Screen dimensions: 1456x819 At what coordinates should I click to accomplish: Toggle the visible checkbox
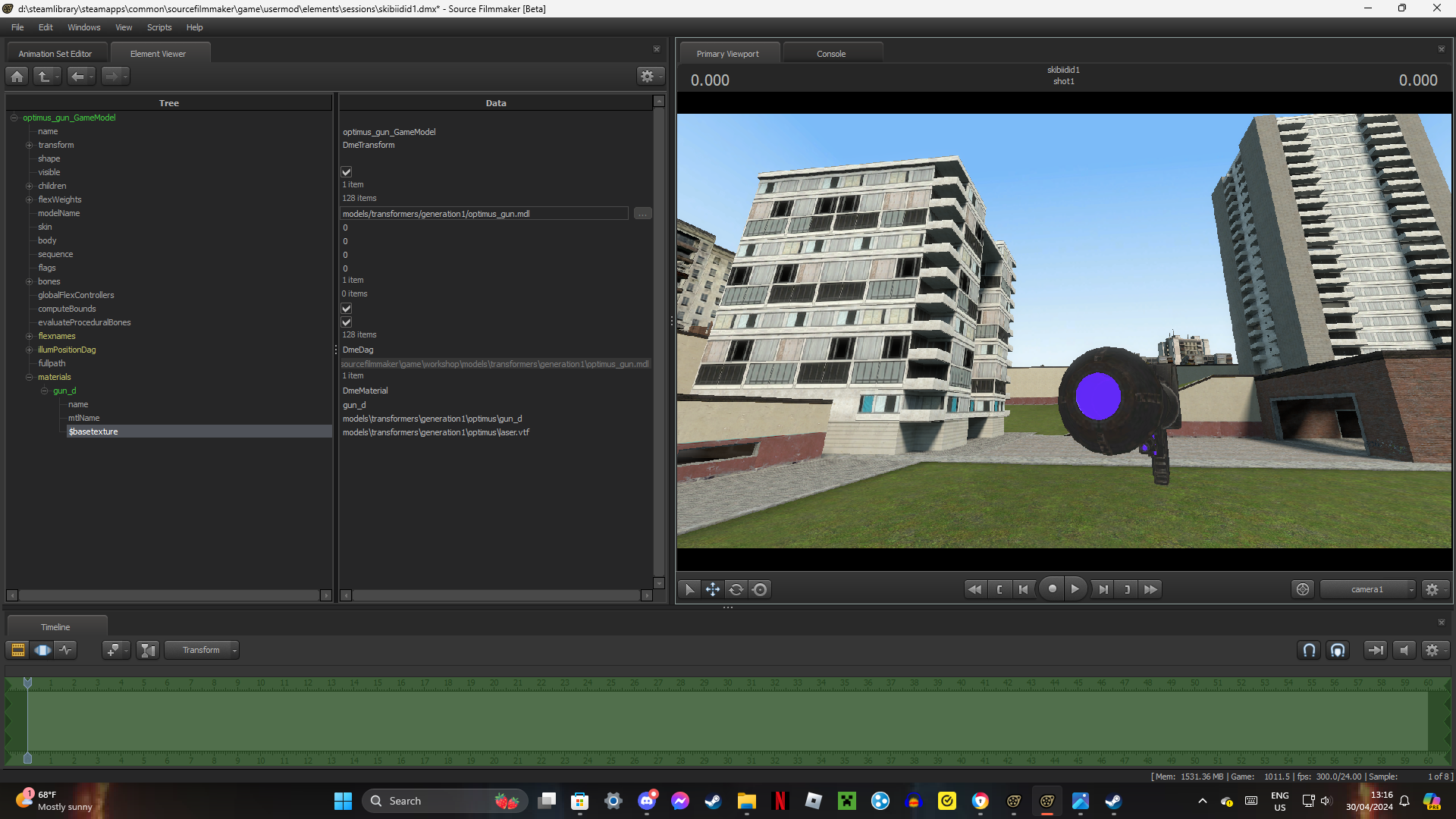347,172
